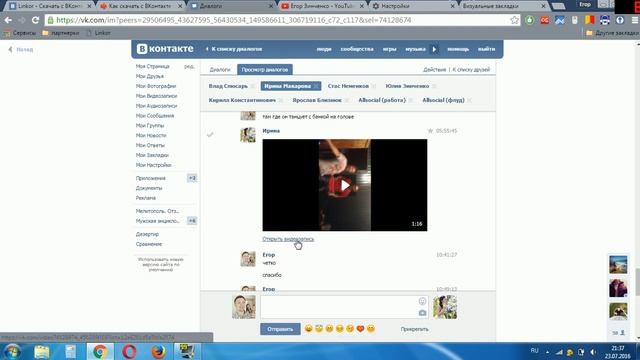Open dialog with Кирилл Константинович

(242, 100)
